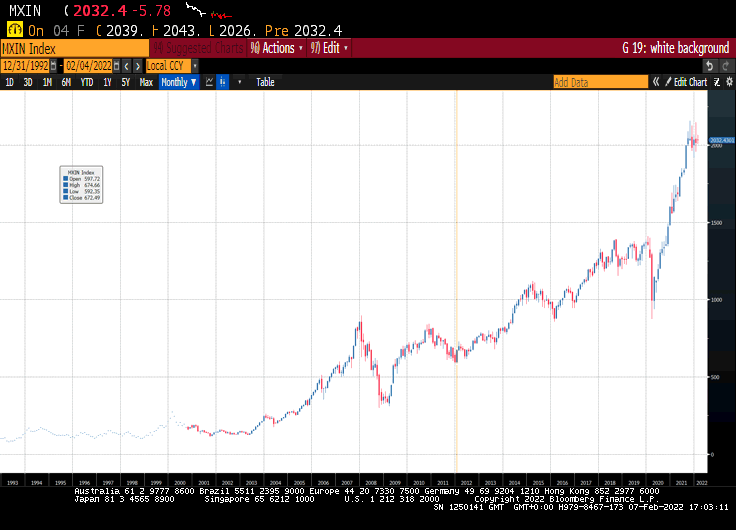Switch to line chart view icon
Viewport: 736px width, 530px height.
209,82
